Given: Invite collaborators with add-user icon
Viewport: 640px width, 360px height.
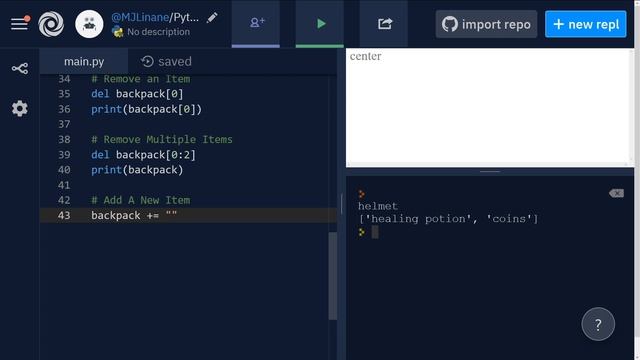Looking at the screenshot, I should [x=256, y=23].
